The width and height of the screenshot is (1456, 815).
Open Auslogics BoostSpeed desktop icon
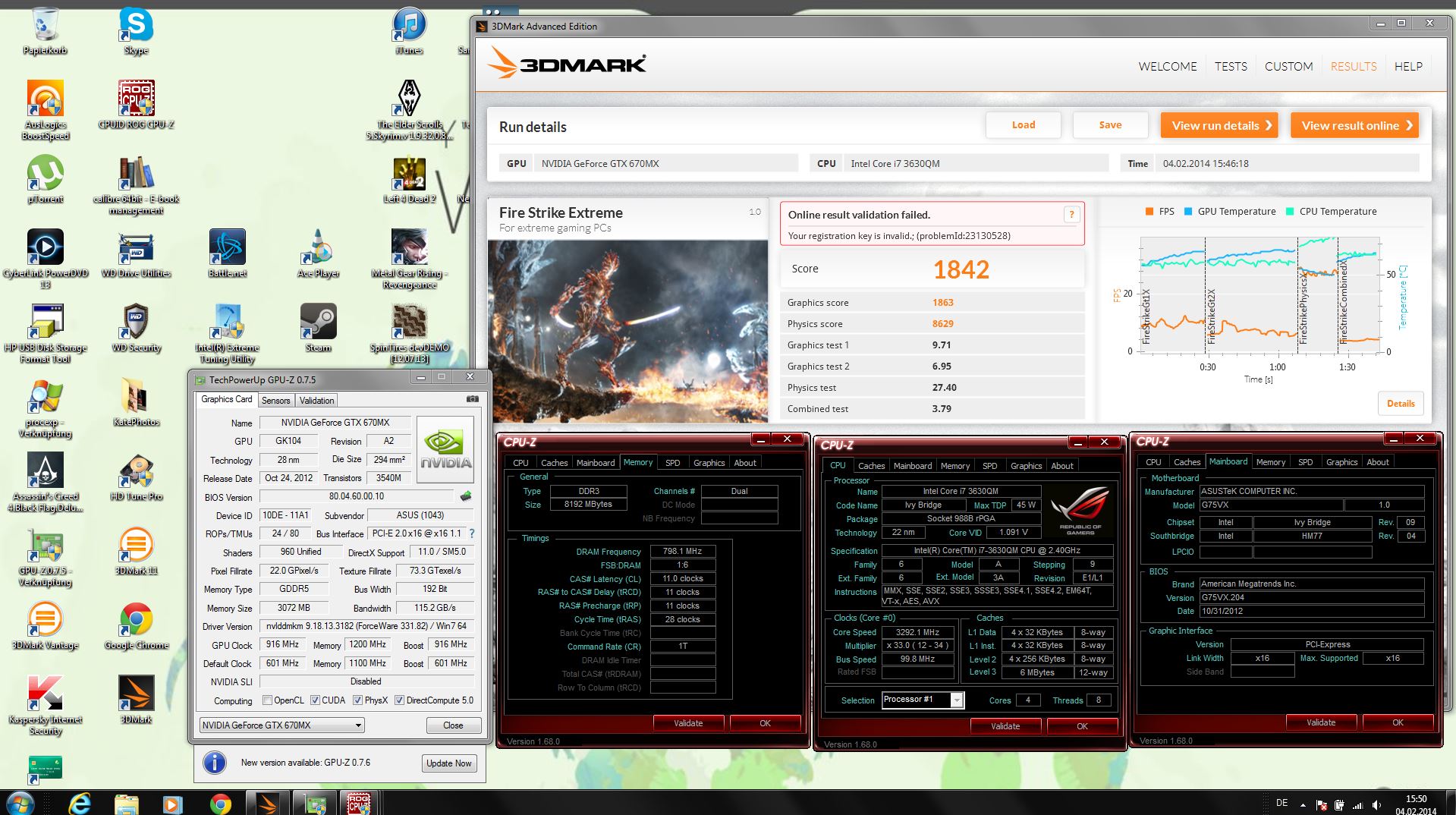(x=46, y=109)
